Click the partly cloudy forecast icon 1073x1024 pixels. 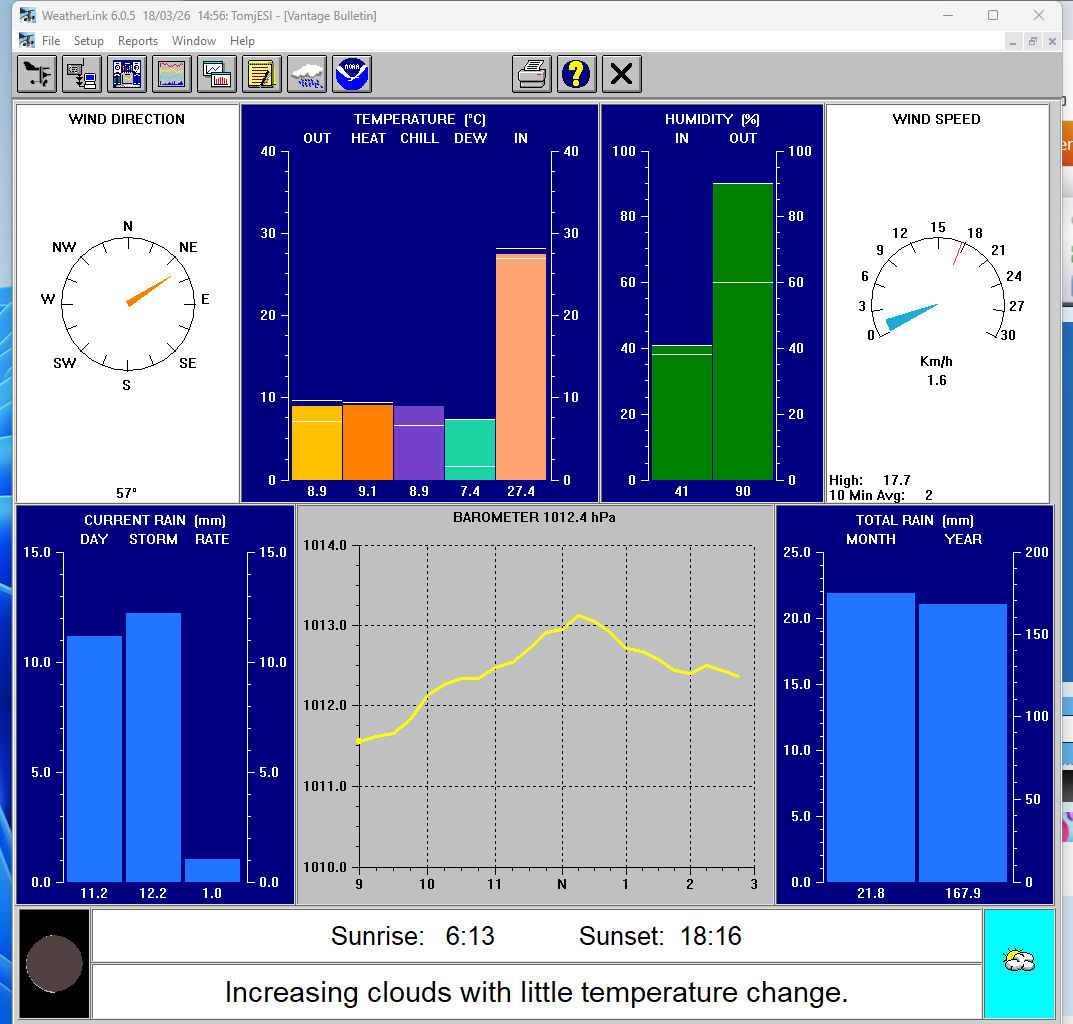pos(1019,962)
